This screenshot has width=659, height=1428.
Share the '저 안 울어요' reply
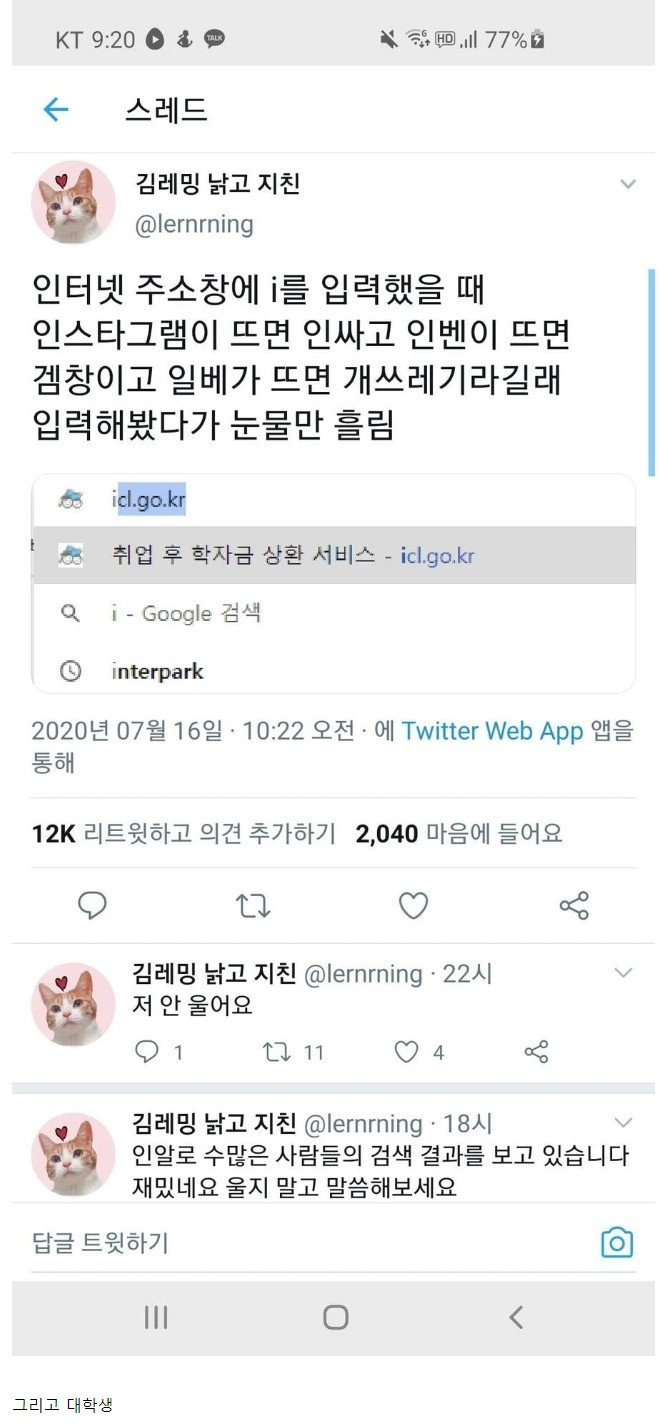pyautogui.click(x=537, y=1051)
